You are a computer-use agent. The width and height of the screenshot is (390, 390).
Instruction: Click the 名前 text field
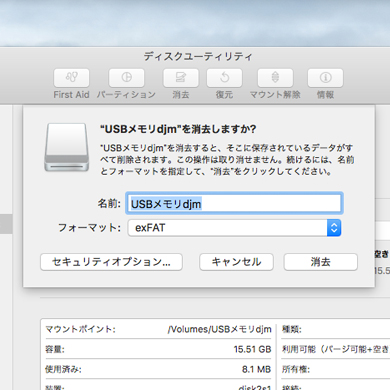click(234, 203)
